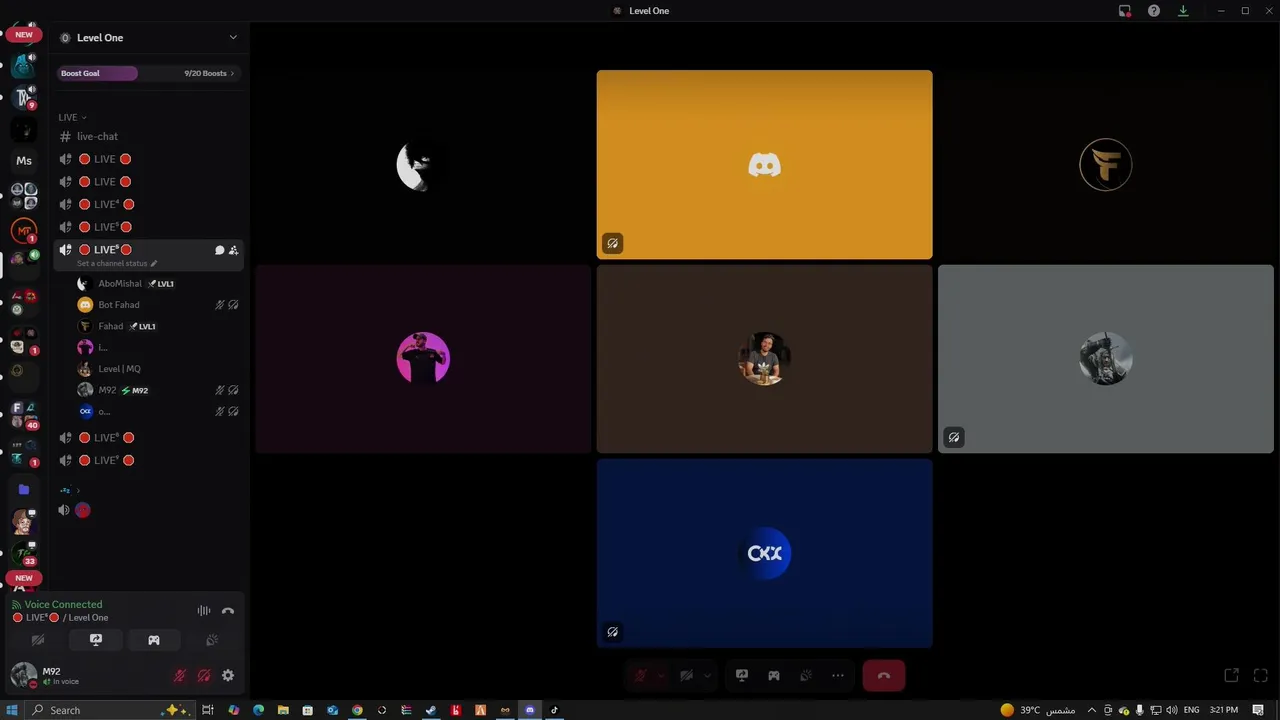The height and width of the screenshot is (720, 1280).
Task: Undeafen in the M92 user panel
Action: [x=204, y=676]
